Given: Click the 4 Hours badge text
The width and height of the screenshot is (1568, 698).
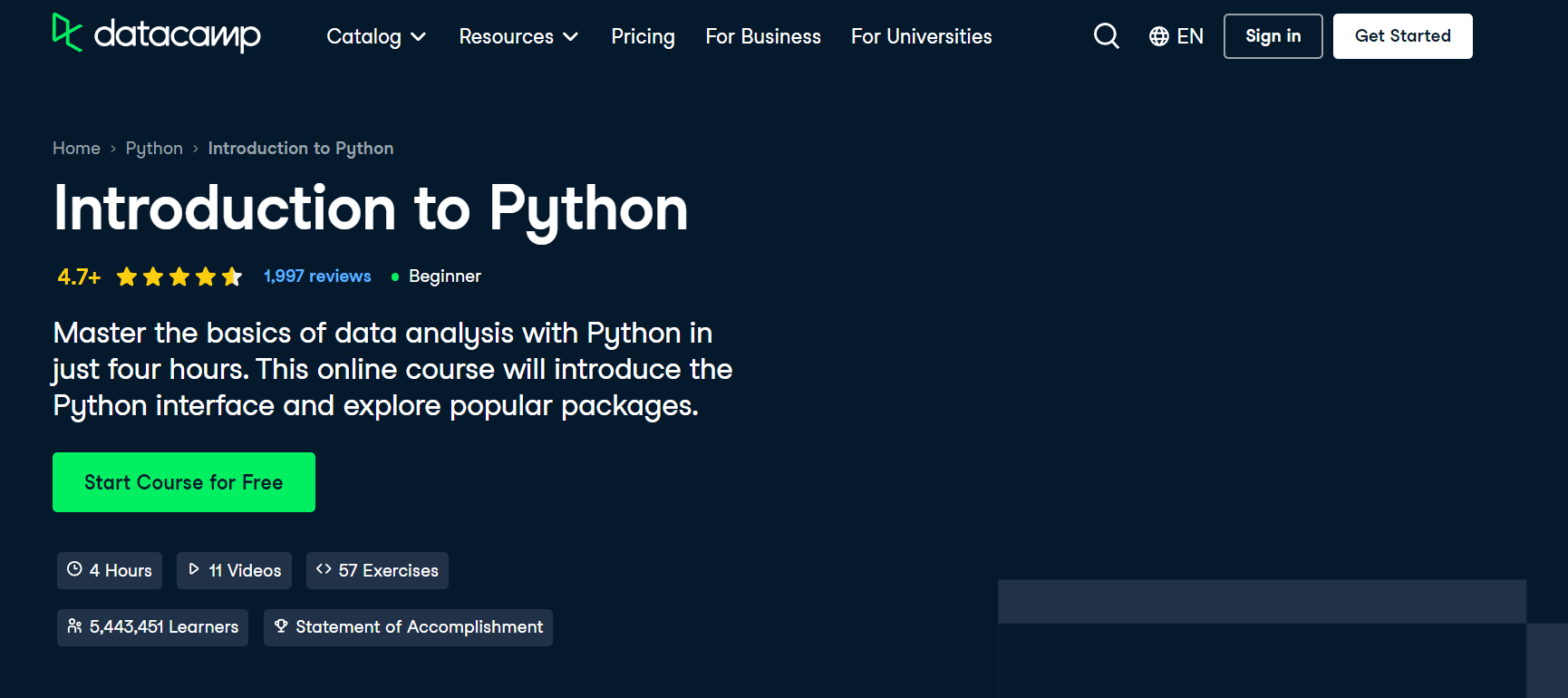Looking at the screenshot, I should (121, 570).
